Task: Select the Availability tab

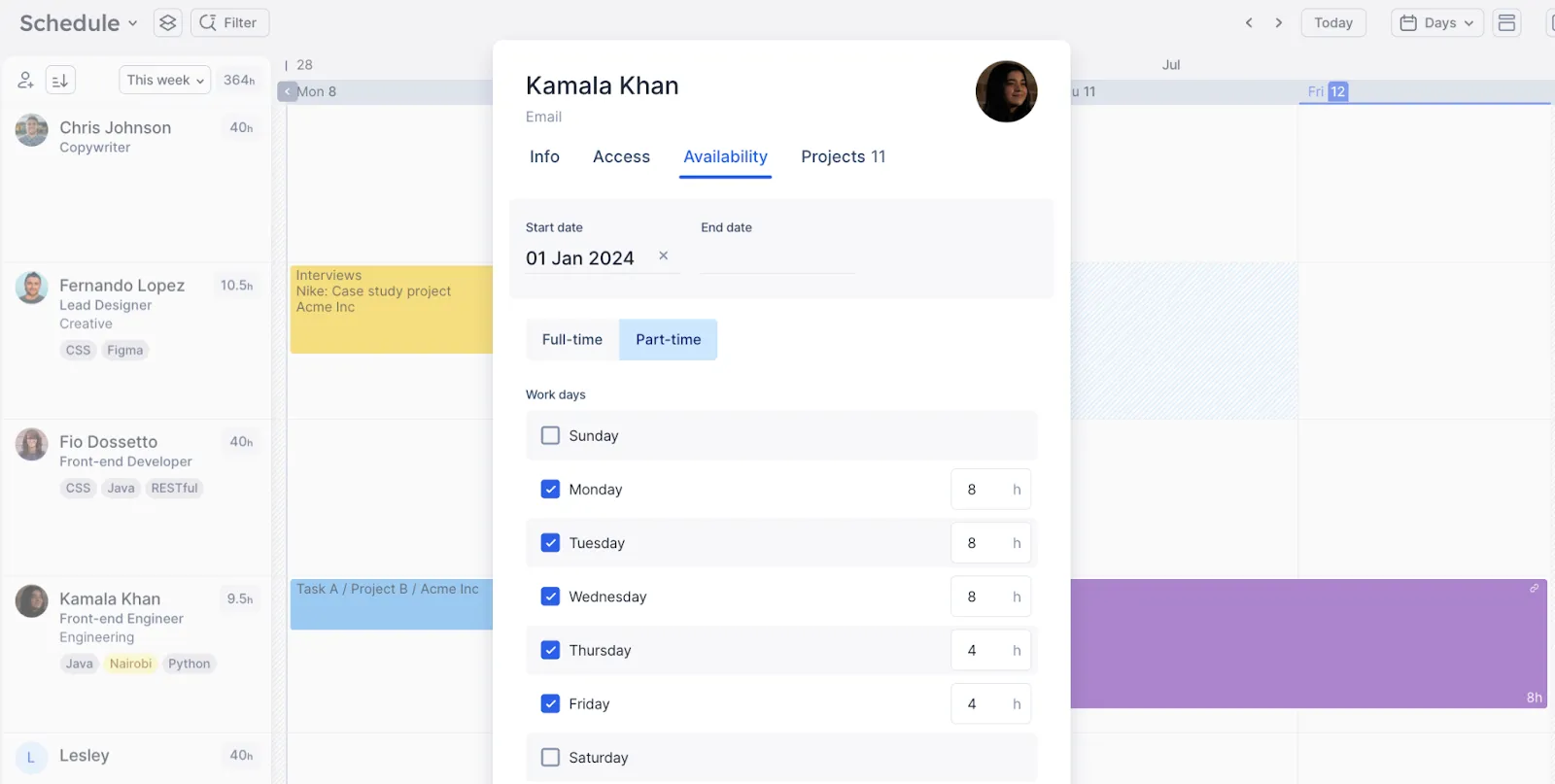Action: click(x=725, y=156)
